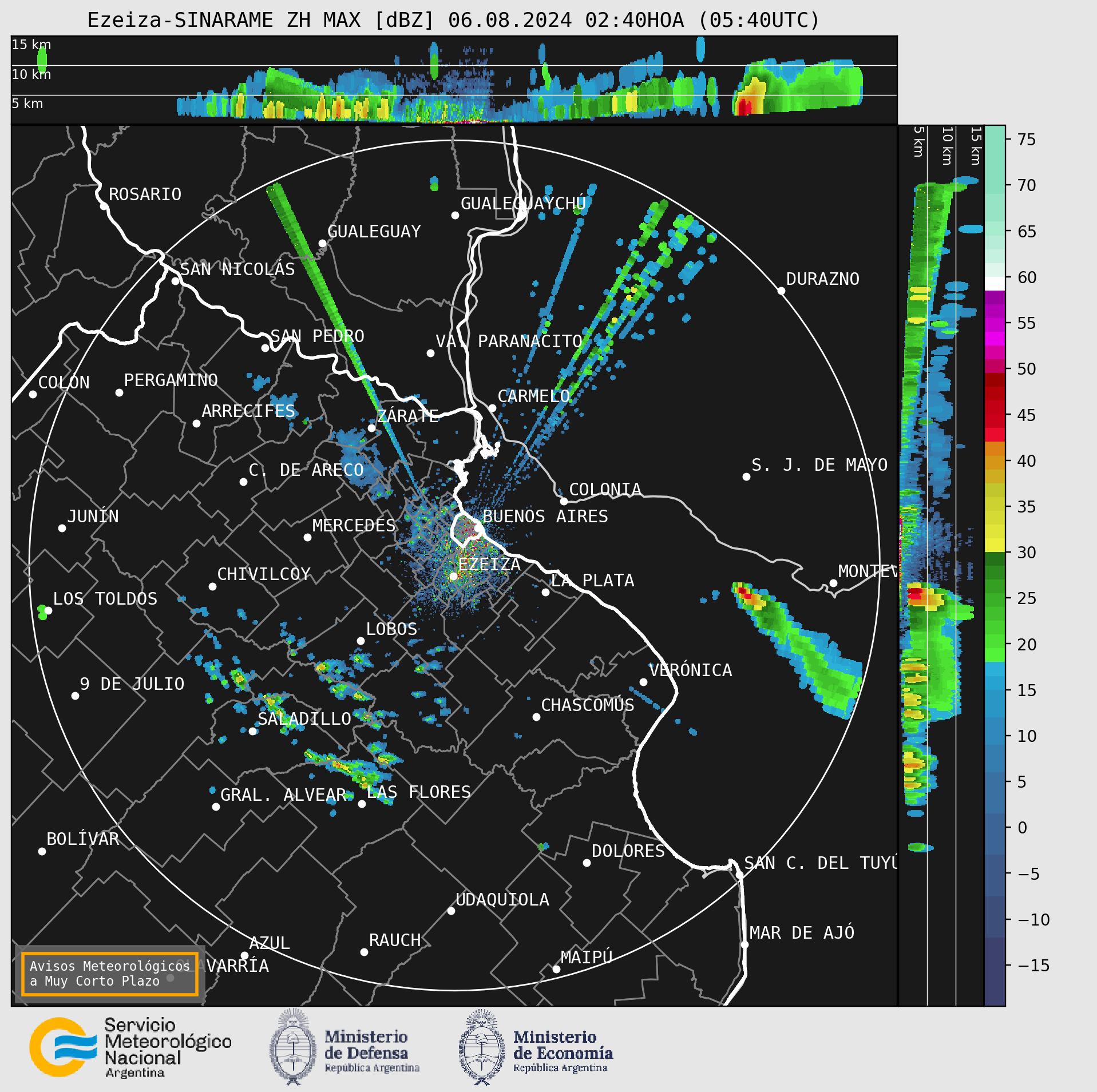1097x1092 pixels.
Task: Select the magenta 55 dBZ band on the colorbar
Action: [x=995, y=324]
